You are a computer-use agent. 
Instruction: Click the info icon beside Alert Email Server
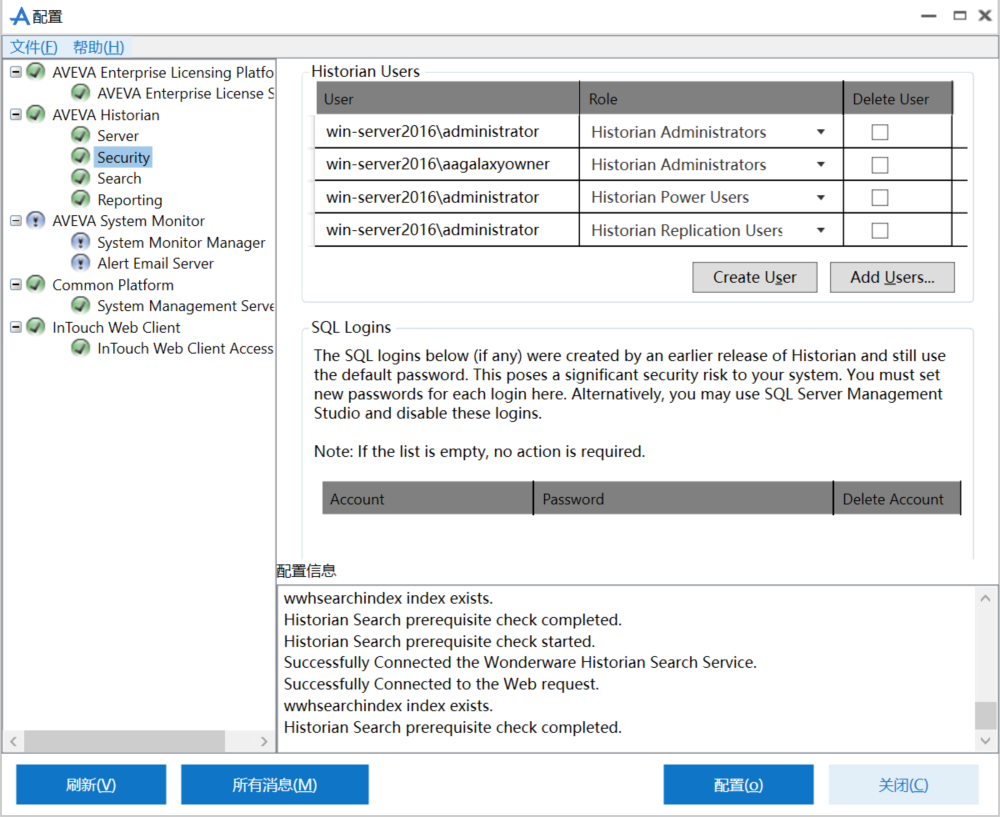[81, 263]
